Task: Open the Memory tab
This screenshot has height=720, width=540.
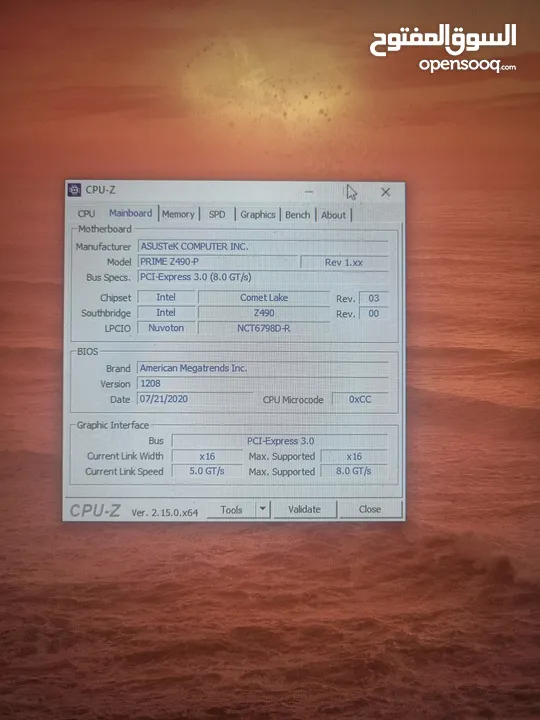Action: pos(178,214)
